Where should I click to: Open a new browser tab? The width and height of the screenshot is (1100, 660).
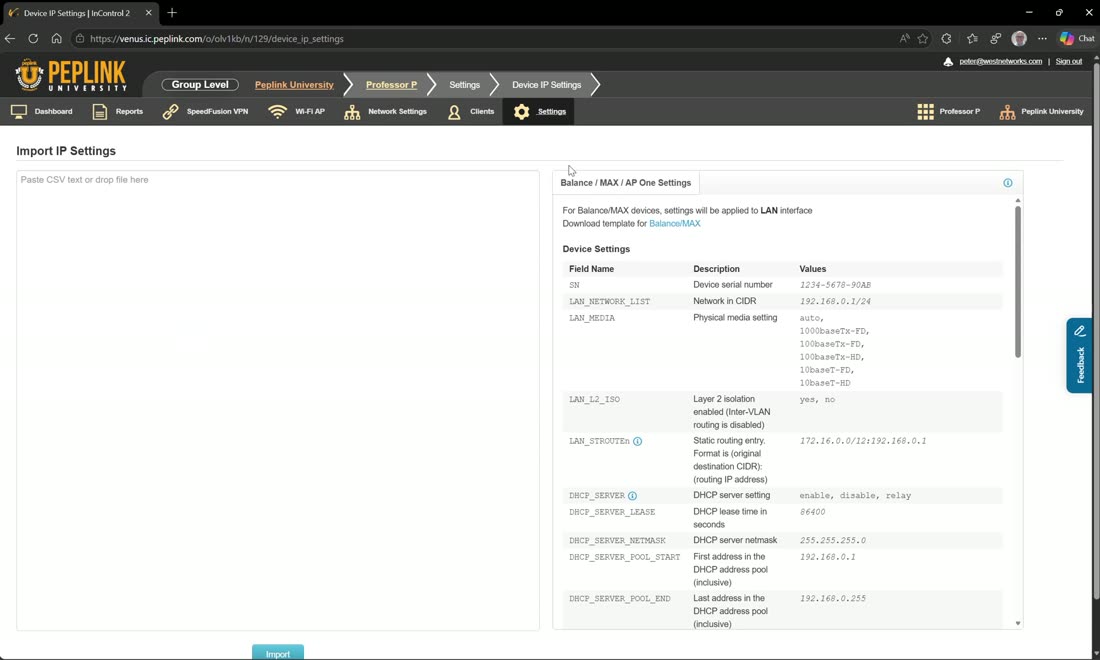point(172,13)
